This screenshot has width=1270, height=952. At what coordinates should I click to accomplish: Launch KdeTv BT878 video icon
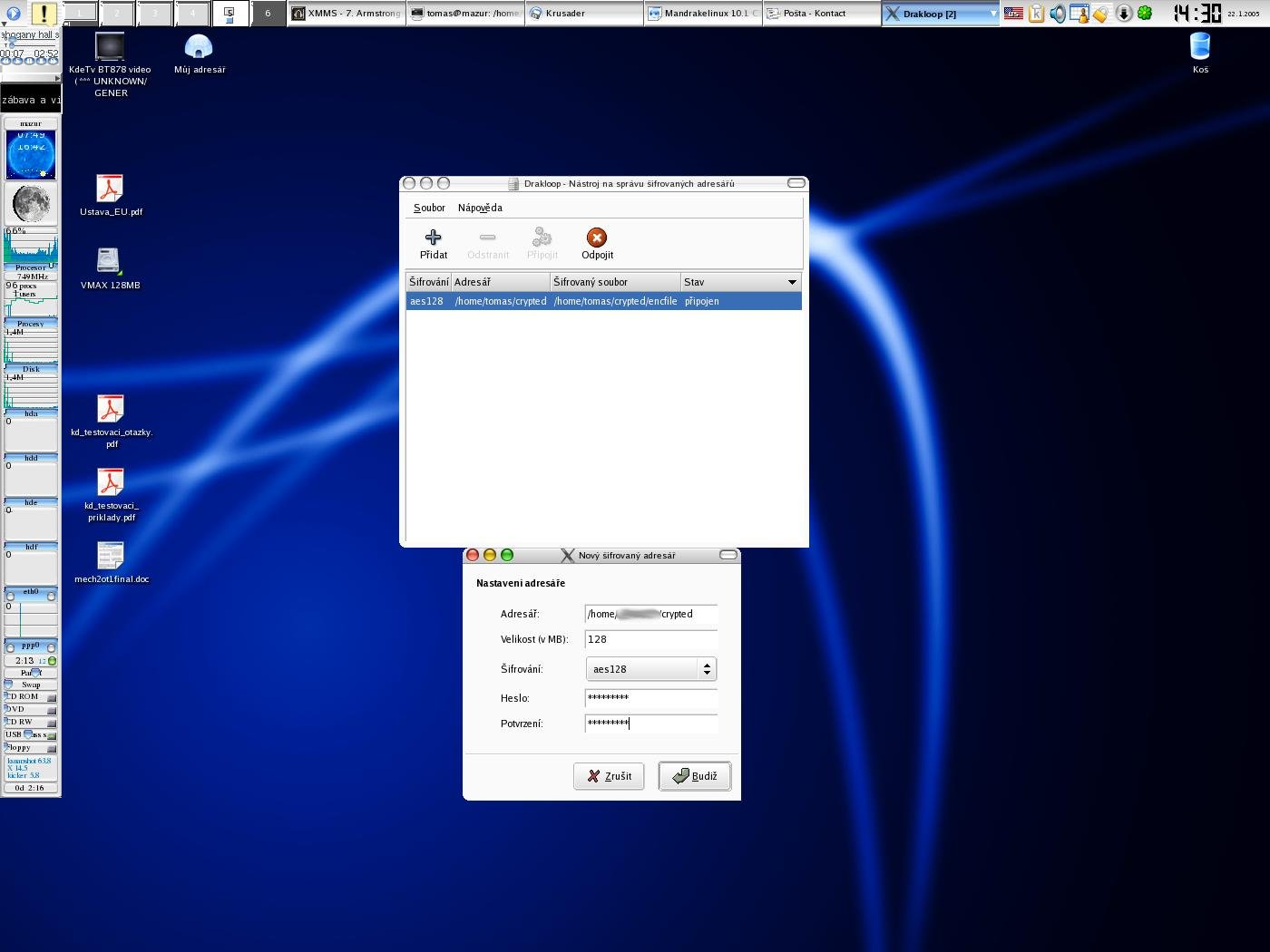[110, 47]
